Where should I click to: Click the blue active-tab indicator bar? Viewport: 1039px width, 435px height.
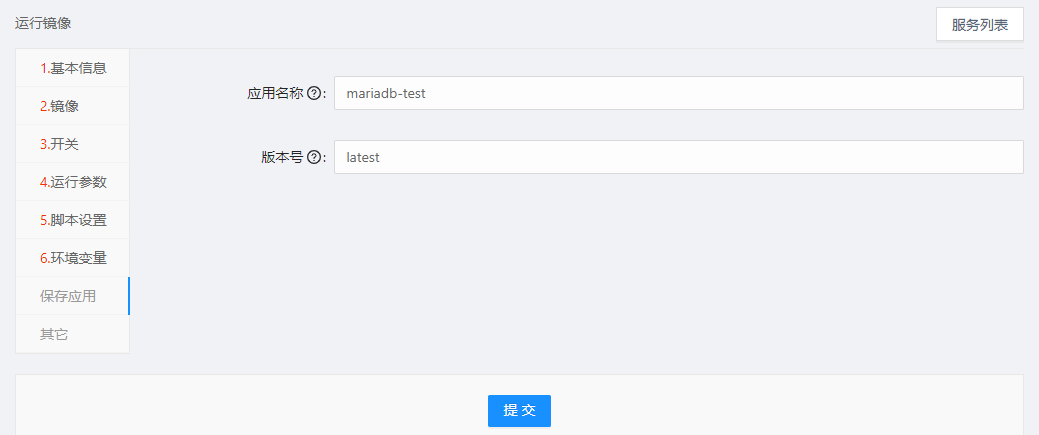(129, 296)
